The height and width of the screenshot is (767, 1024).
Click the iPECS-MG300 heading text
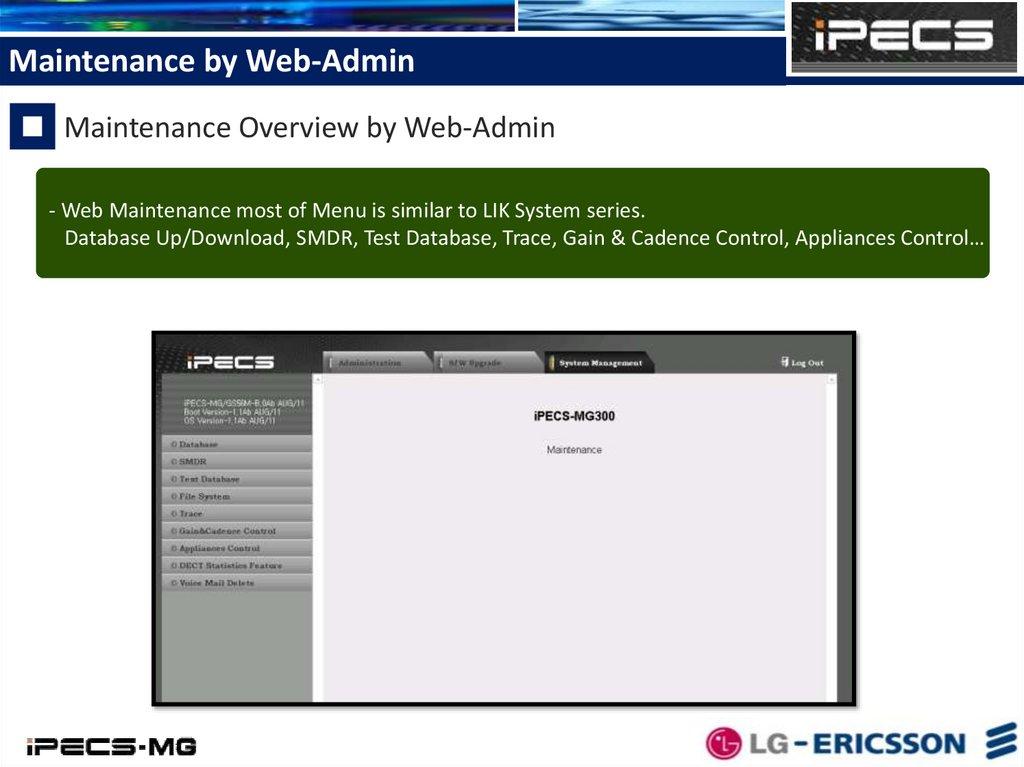pyautogui.click(x=574, y=416)
